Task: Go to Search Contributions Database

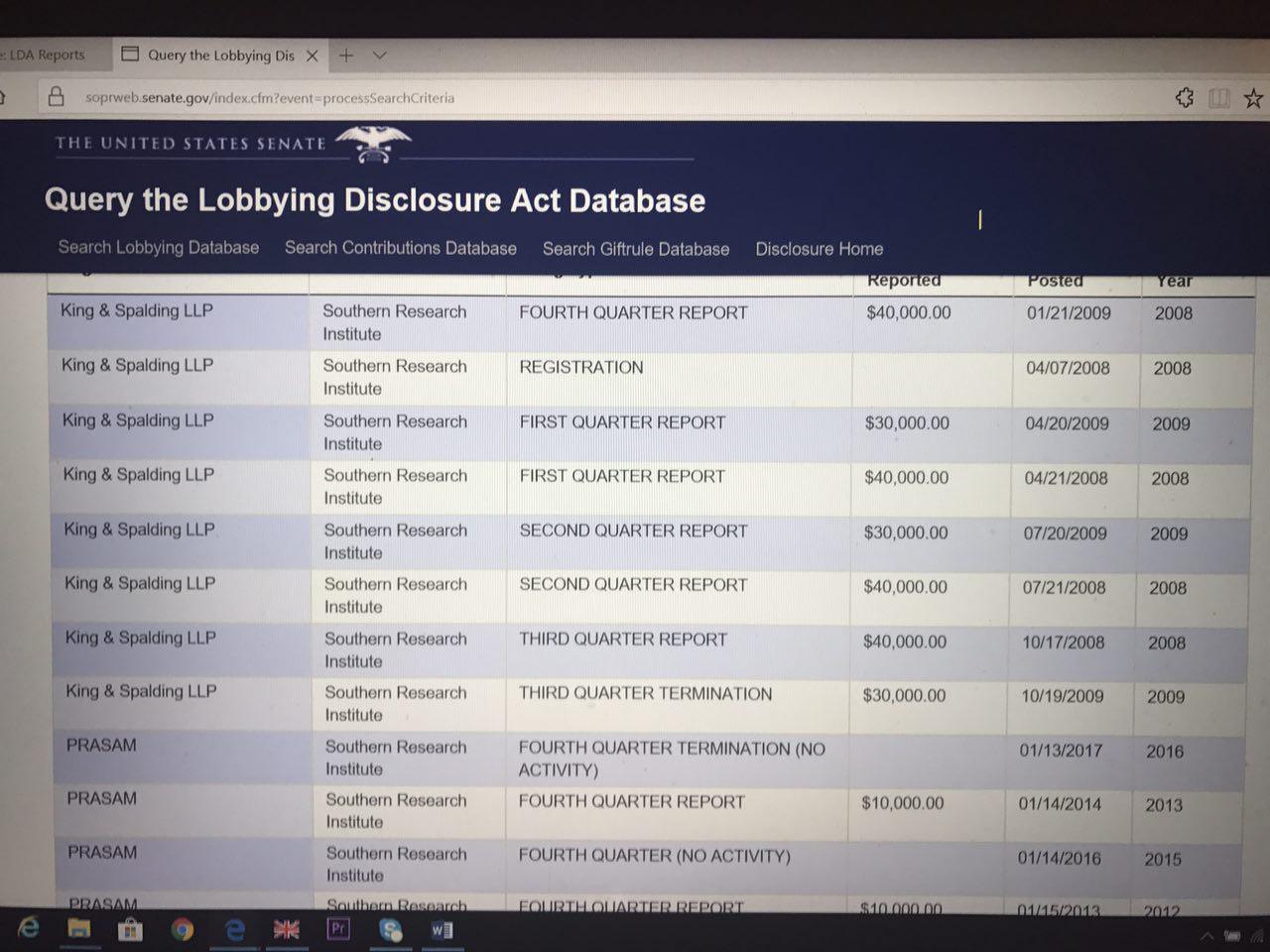Action: tap(400, 248)
